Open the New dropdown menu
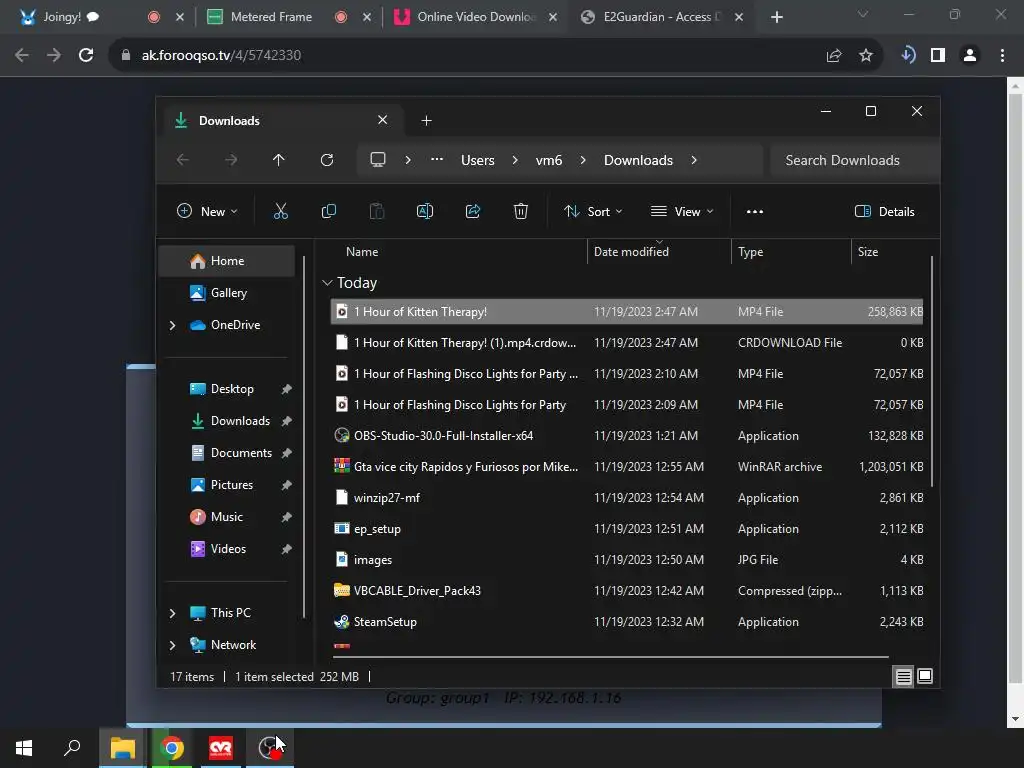The image size is (1024, 768). point(207,211)
